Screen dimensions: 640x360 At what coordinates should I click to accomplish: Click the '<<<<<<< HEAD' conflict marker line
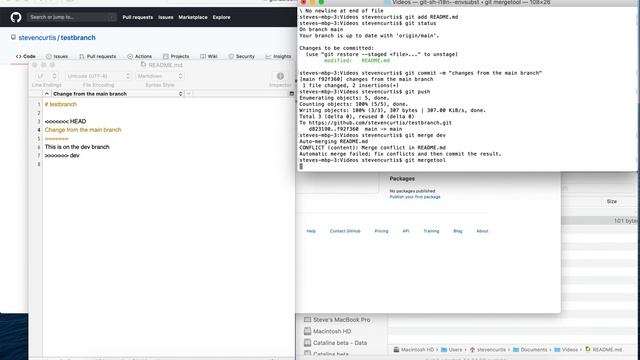65,121
